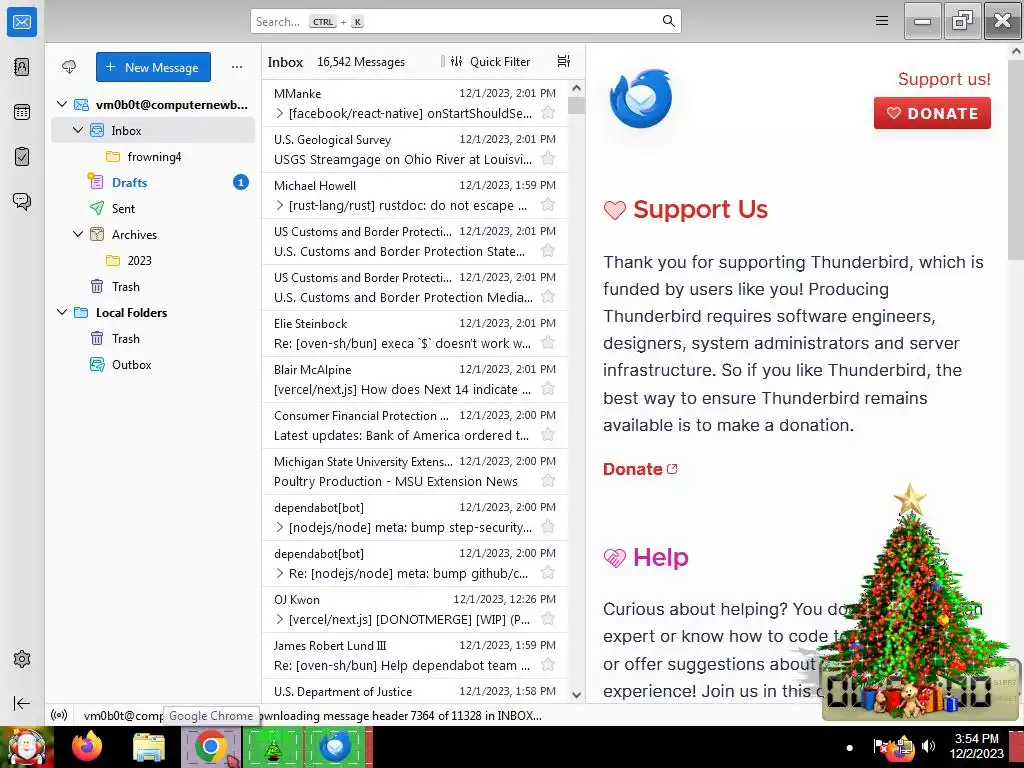
Task: Select the frowning4 folder
Action: coord(153,157)
